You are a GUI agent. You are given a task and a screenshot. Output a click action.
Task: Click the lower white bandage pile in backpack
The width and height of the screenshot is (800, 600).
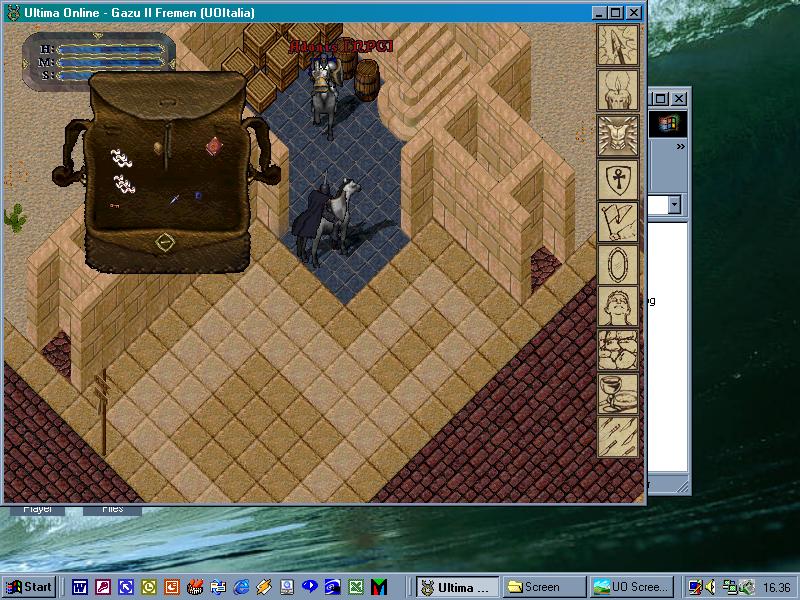coord(124,184)
